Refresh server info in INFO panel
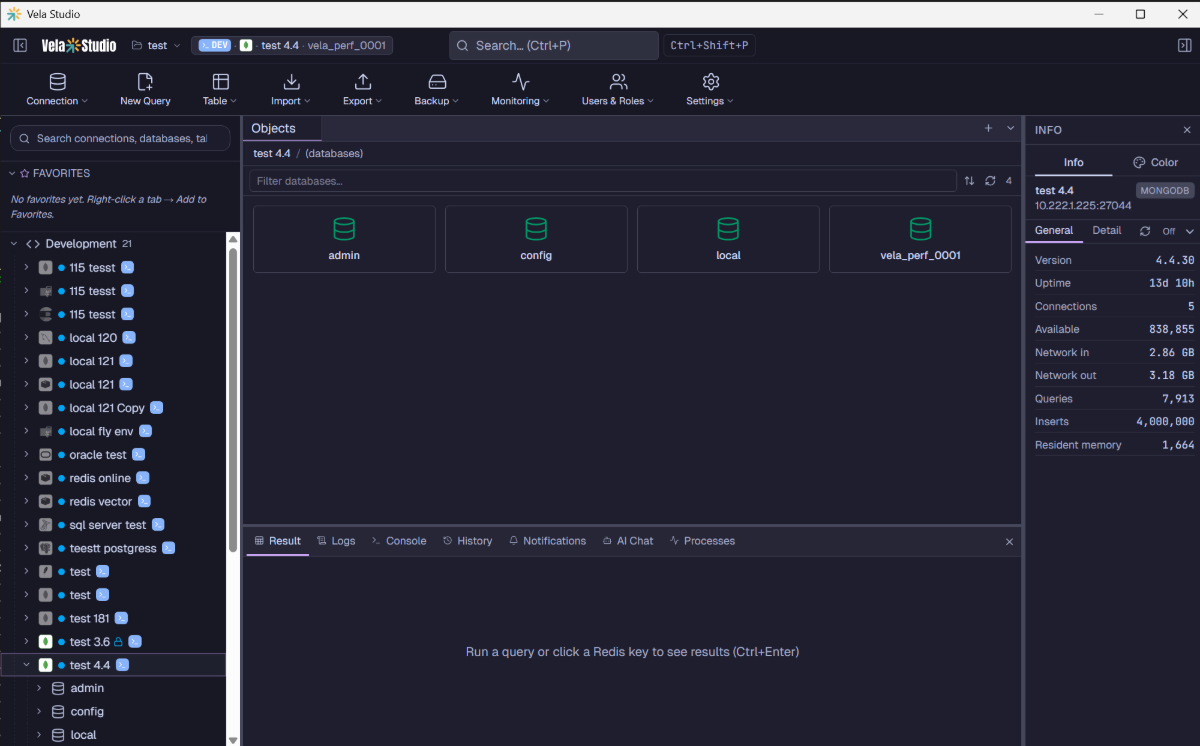 tap(1145, 231)
